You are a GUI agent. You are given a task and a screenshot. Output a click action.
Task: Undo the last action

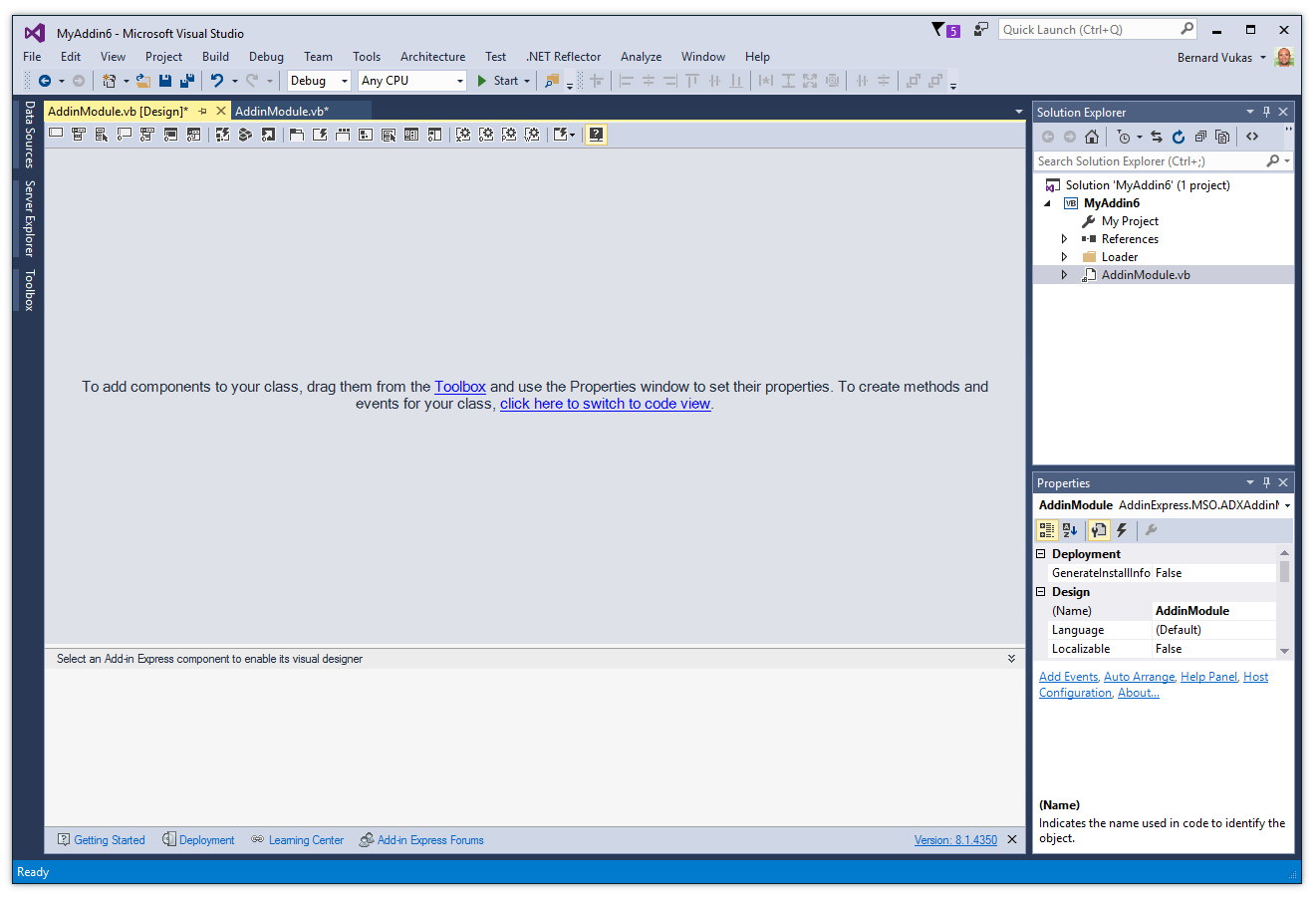216,81
